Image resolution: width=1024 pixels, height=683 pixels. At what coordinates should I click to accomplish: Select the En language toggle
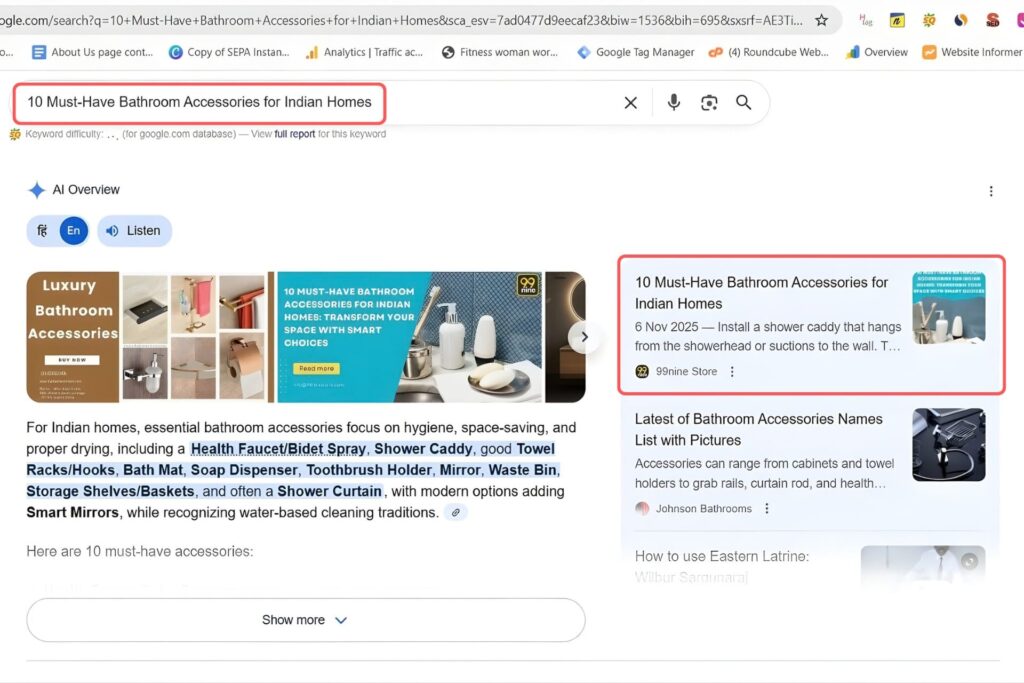click(72, 230)
